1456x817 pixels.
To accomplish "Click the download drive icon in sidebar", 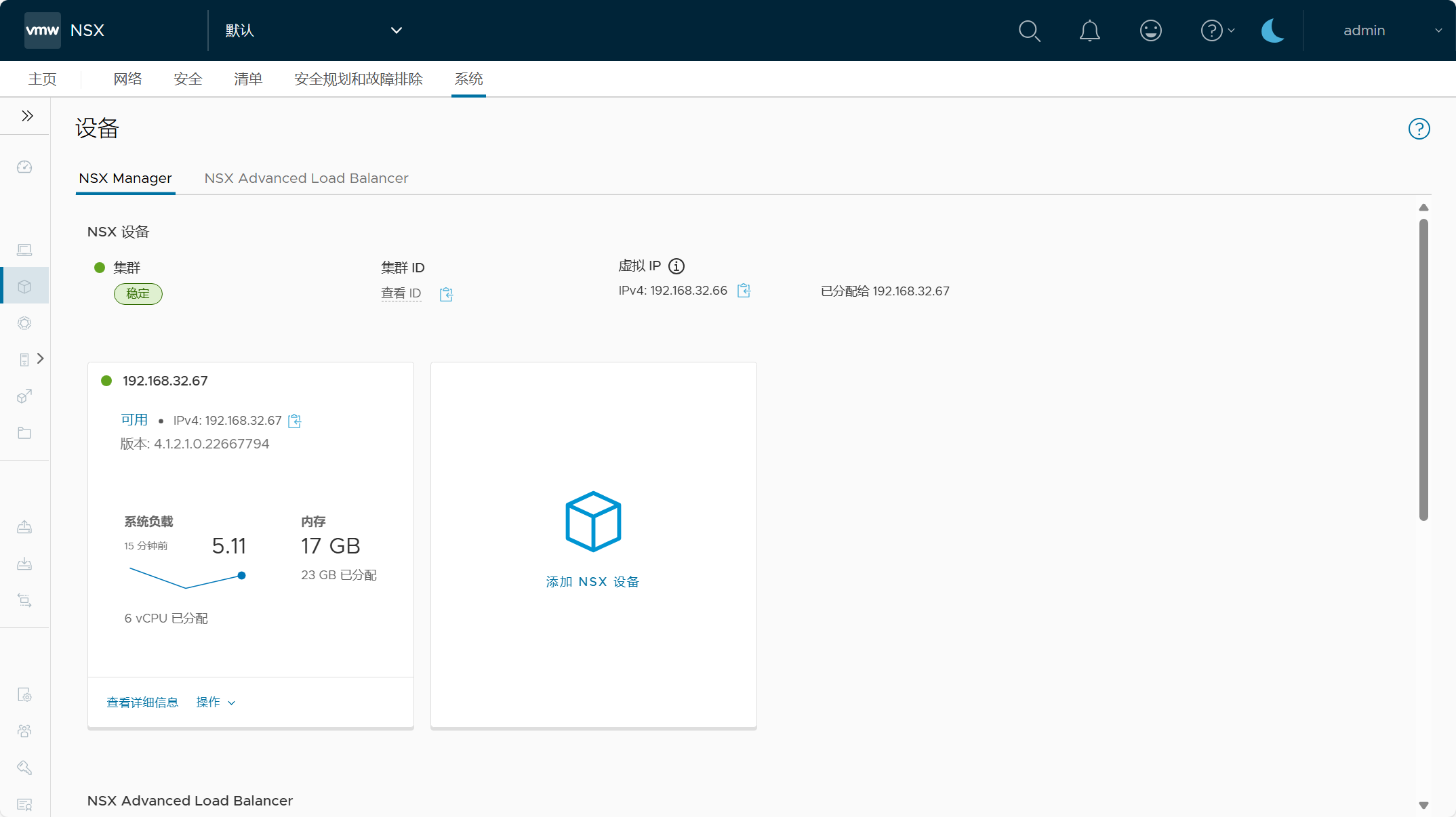I will click(x=24, y=564).
